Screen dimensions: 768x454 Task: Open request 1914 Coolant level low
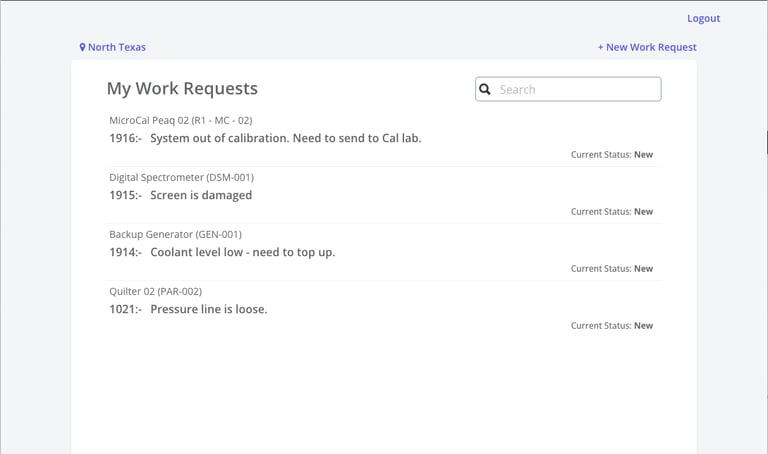[x=222, y=252]
